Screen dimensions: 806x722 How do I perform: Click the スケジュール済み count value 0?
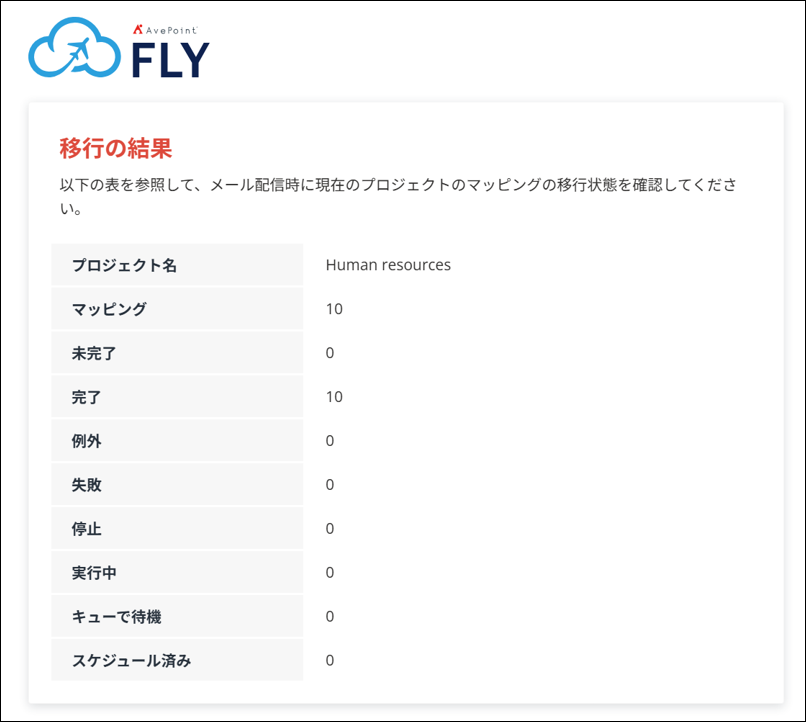tap(330, 661)
